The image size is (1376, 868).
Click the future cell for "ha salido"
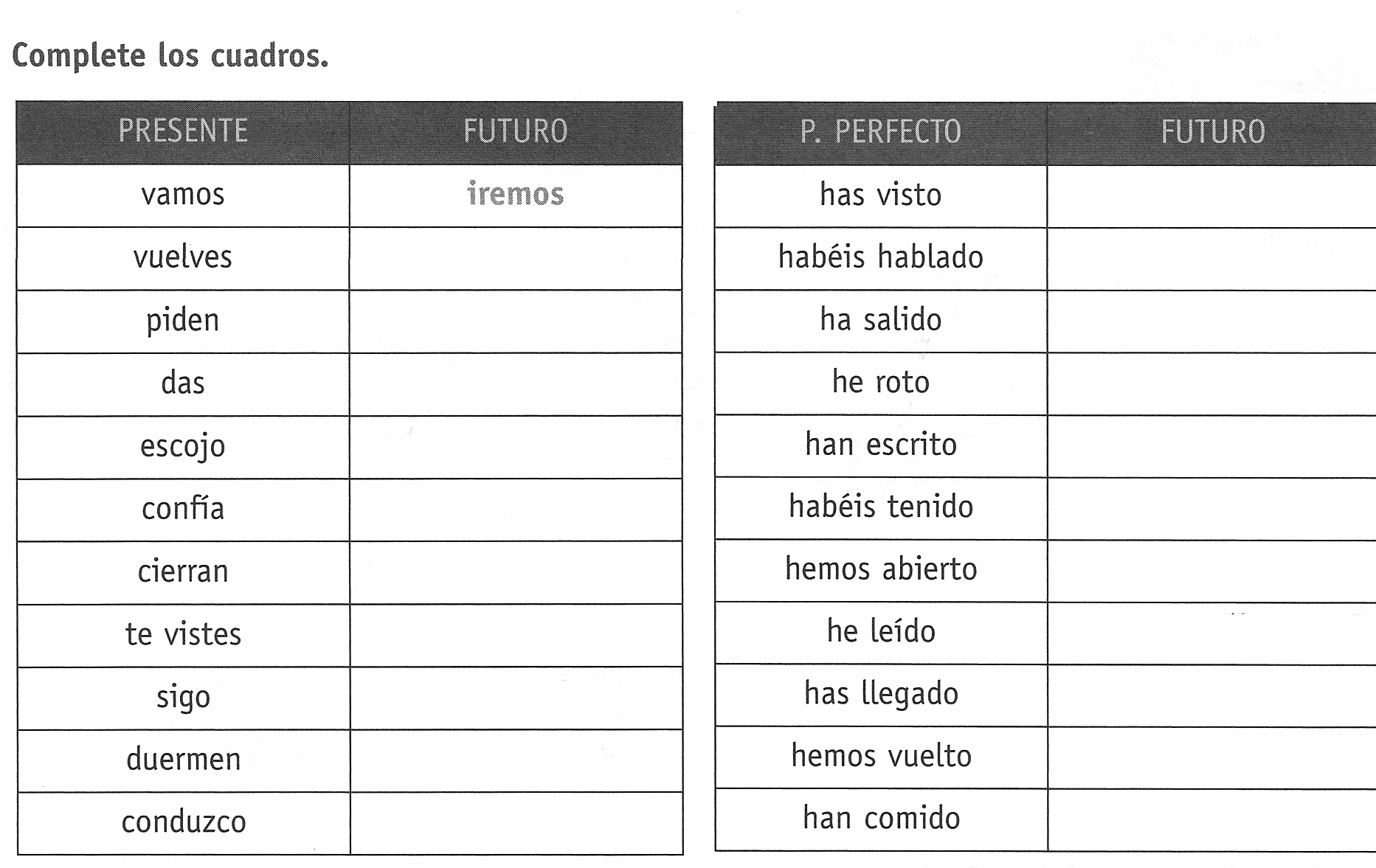(x=1212, y=322)
